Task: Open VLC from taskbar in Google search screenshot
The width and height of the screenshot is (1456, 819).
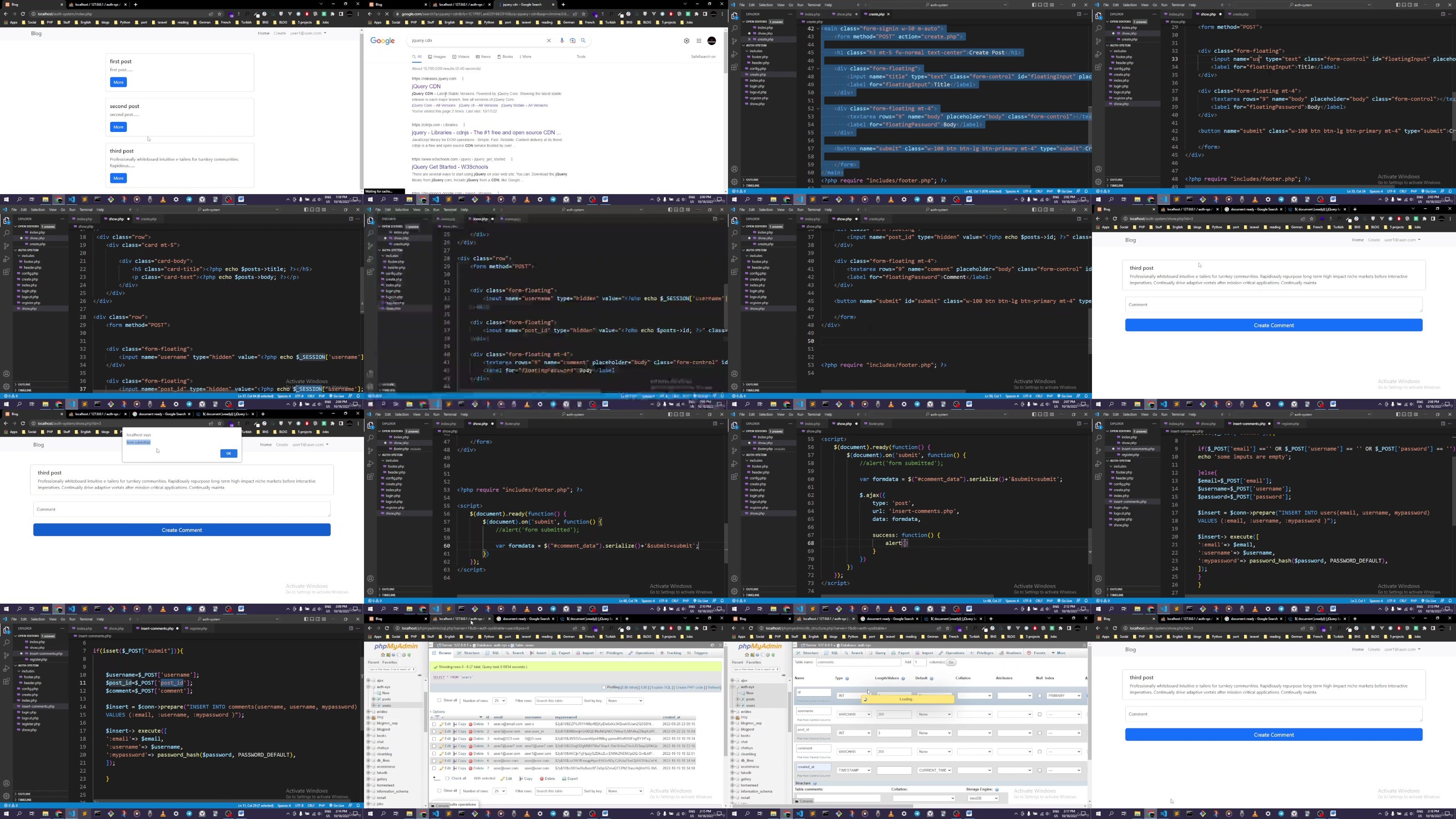Action: (527, 200)
